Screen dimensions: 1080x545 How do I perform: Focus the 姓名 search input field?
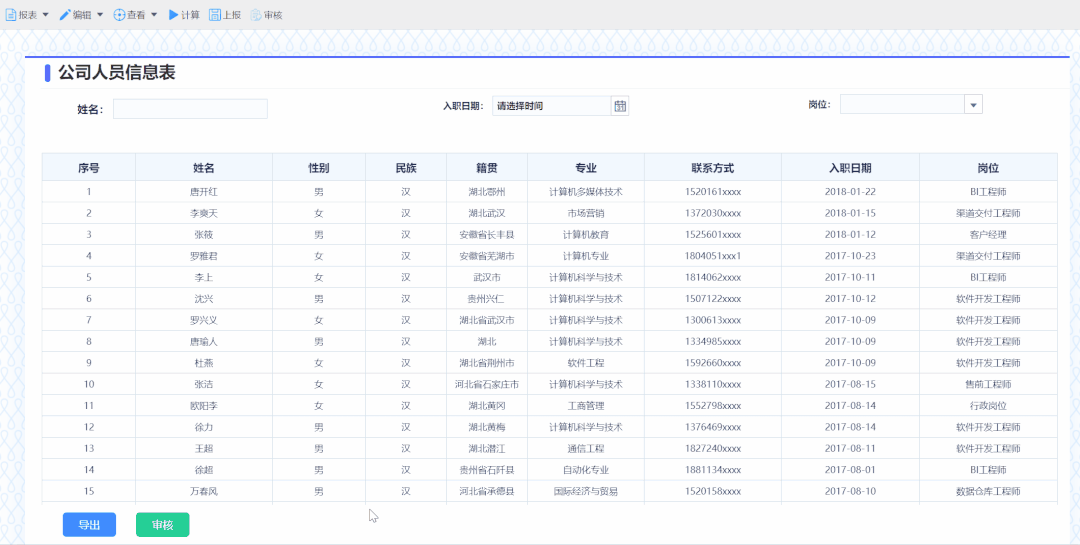tap(190, 109)
